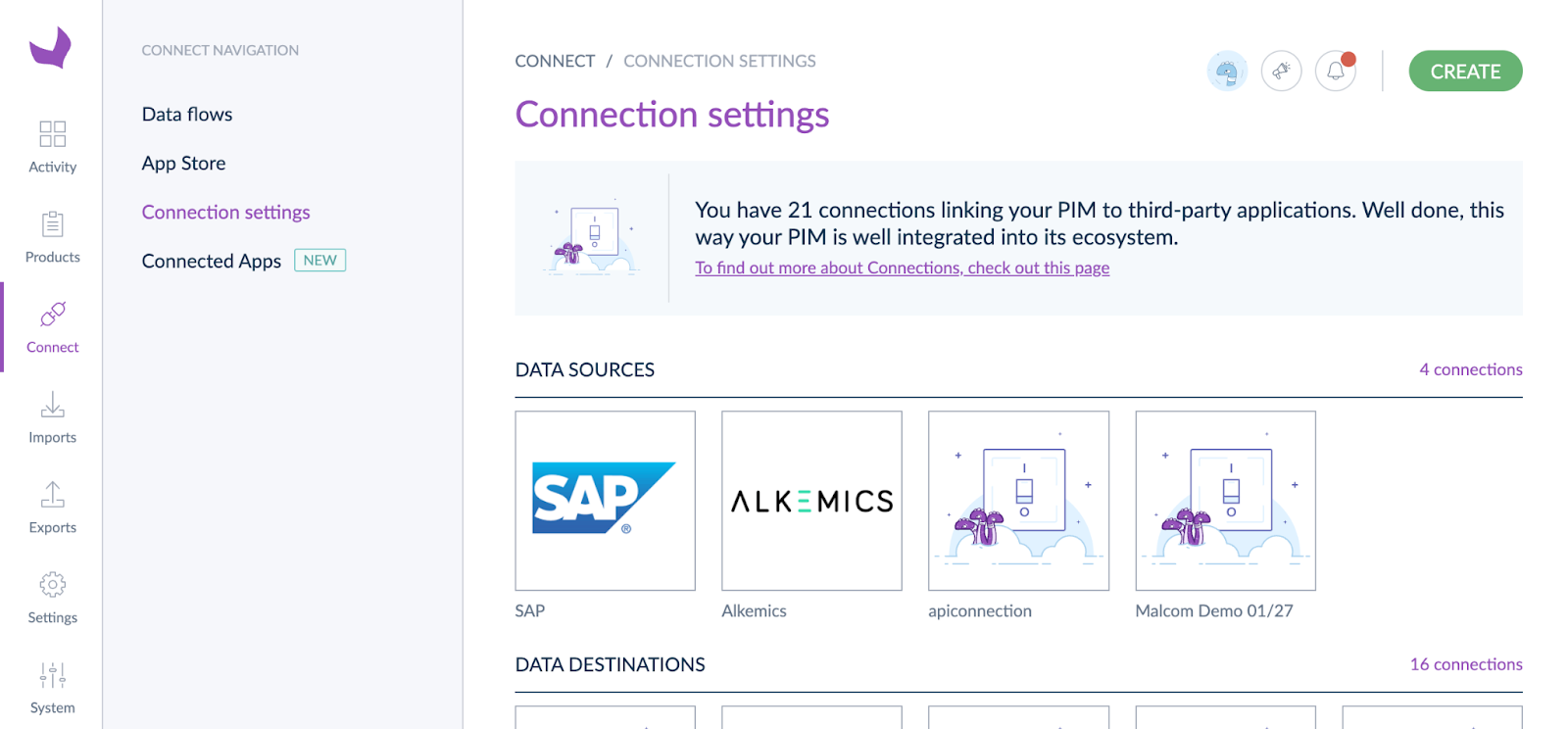Click the user avatar icon
Image resolution: width=1568 pixels, height=729 pixels.
click(1227, 72)
